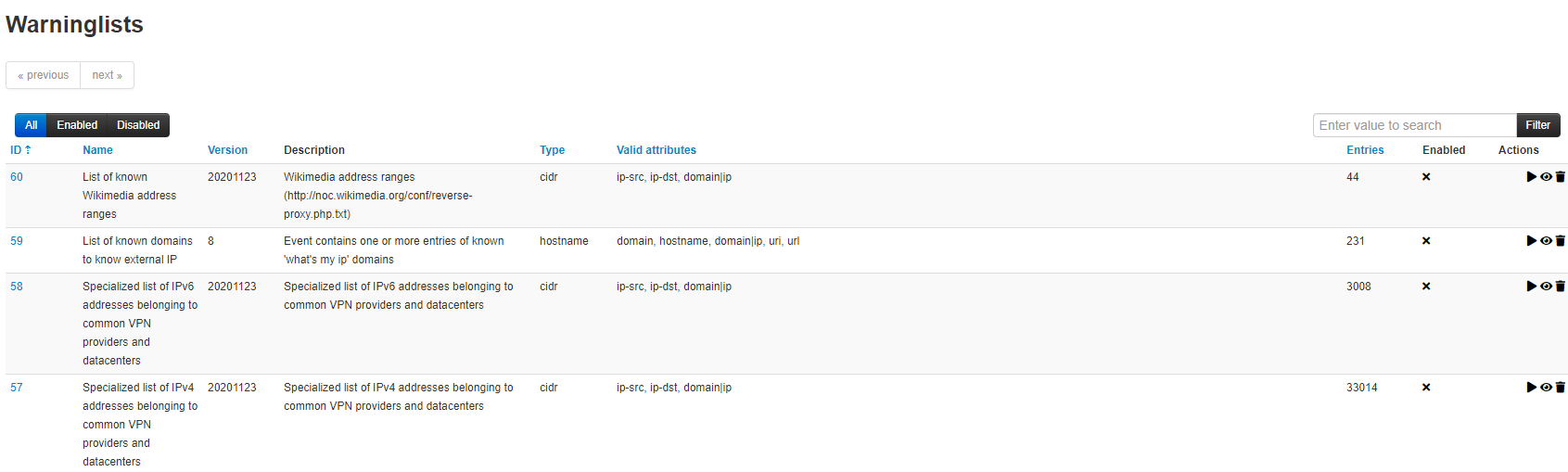Delete the known external IP domains list

point(1560,241)
